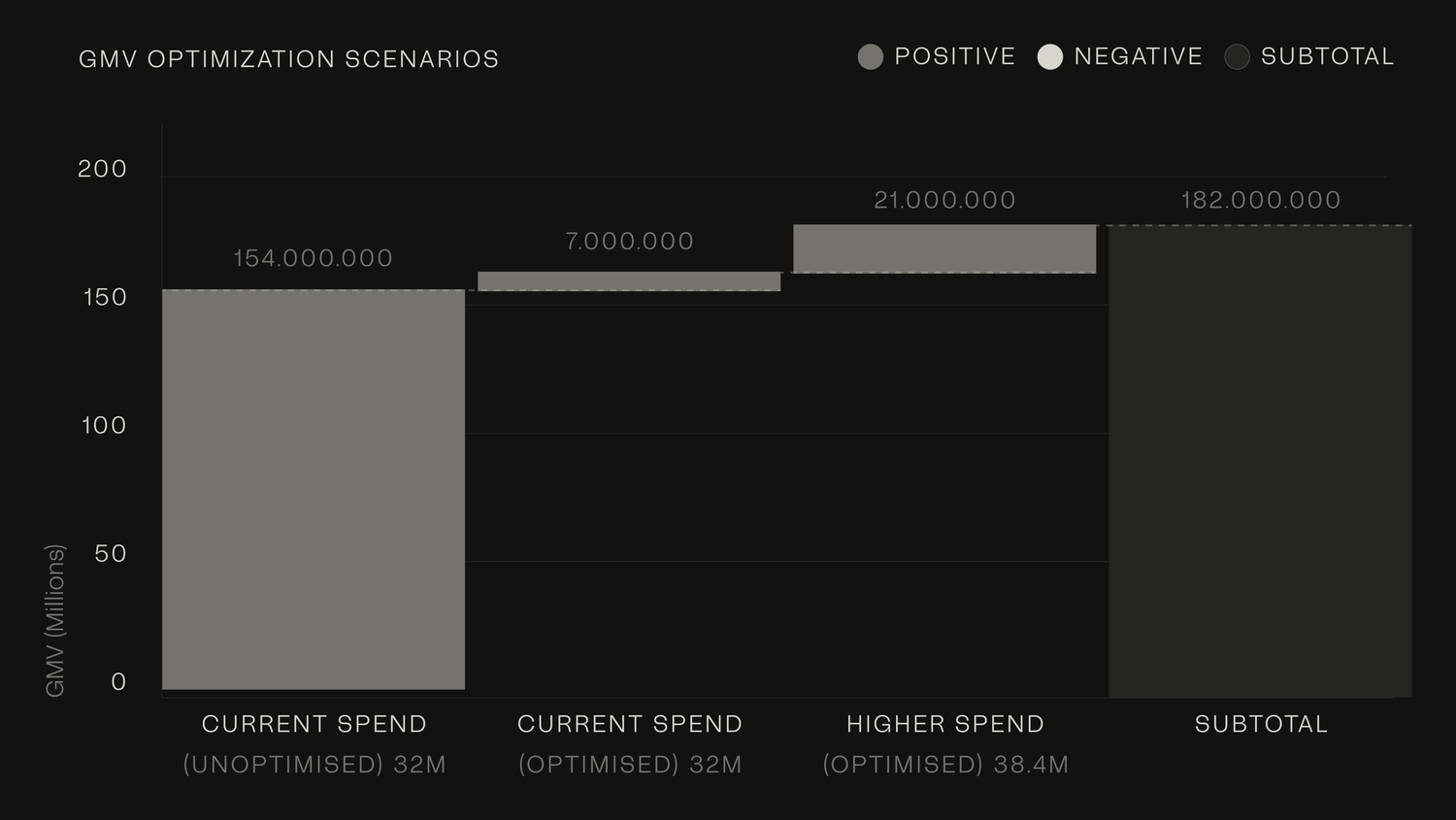Click the Positive legend color dot
Image resolution: width=1456 pixels, height=820 pixels.
tap(871, 57)
